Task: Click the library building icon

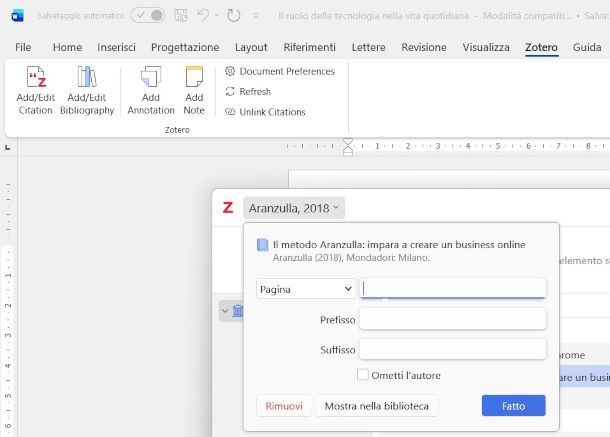Action: pyautogui.click(x=238, y=311)
